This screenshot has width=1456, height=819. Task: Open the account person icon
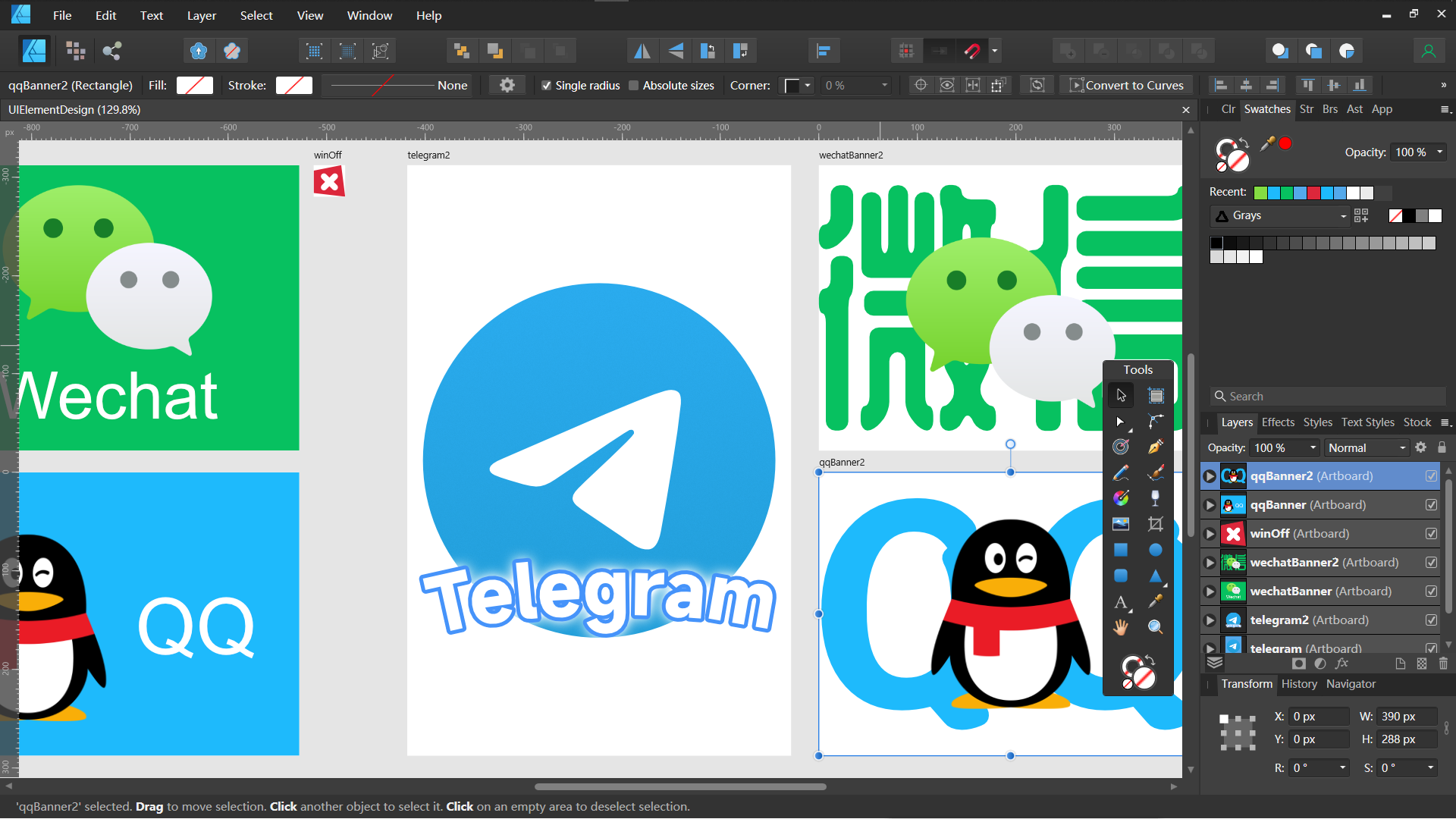click(1429, 51)
